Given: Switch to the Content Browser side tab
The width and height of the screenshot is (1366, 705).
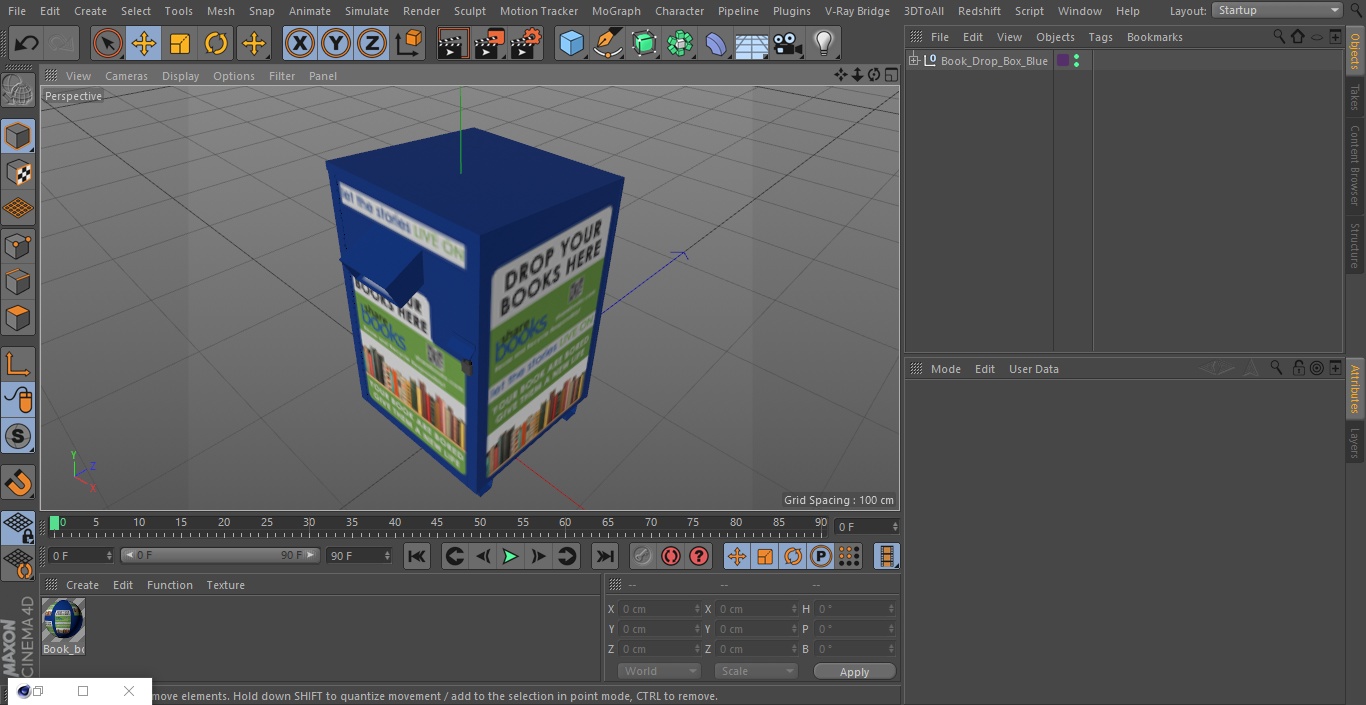Looking at the screenshot, I should (1355, 165).
